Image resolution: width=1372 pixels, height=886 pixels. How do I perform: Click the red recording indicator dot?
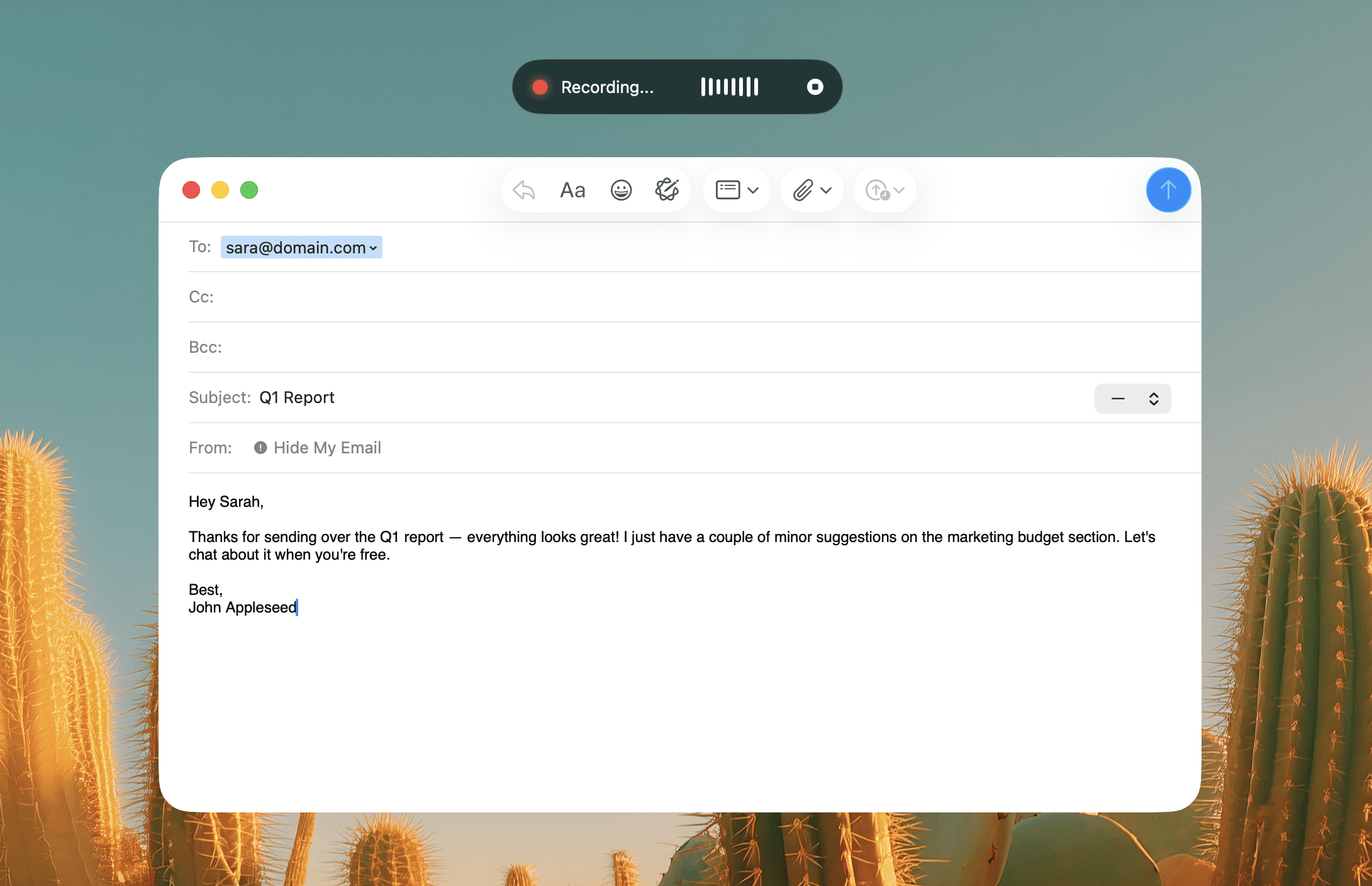(539, 87)
